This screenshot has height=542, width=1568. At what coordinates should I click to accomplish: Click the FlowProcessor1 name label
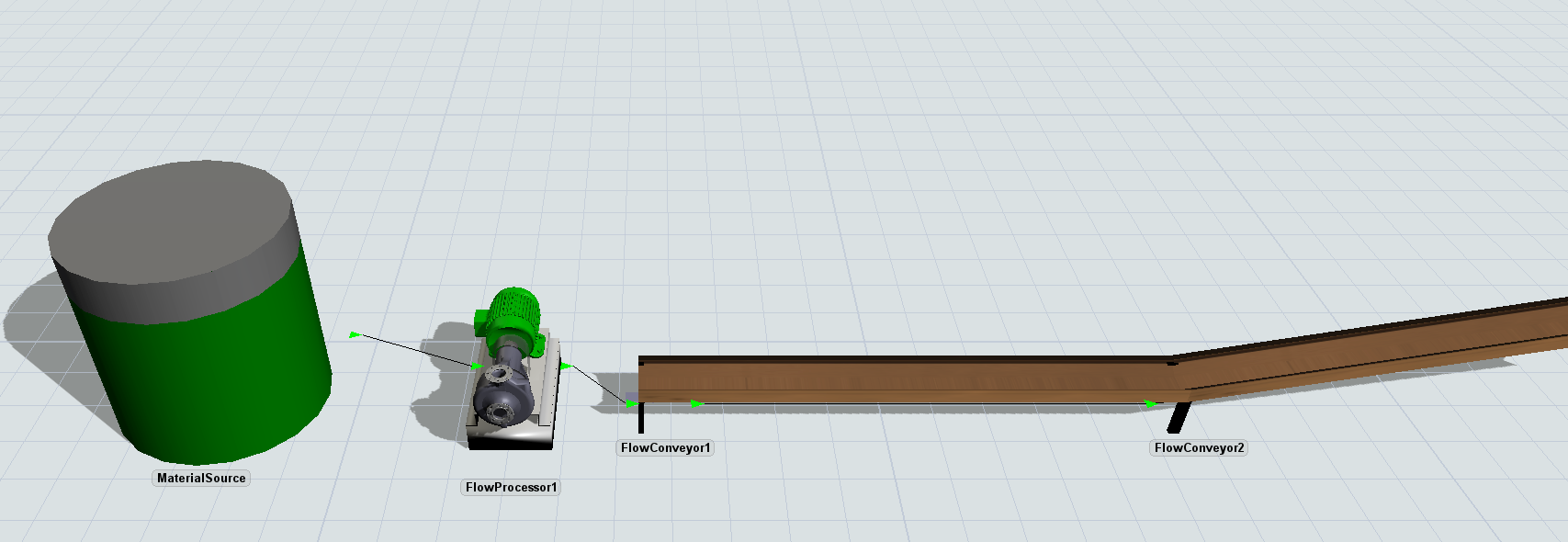pyautogui.click(x=511, y=487)
